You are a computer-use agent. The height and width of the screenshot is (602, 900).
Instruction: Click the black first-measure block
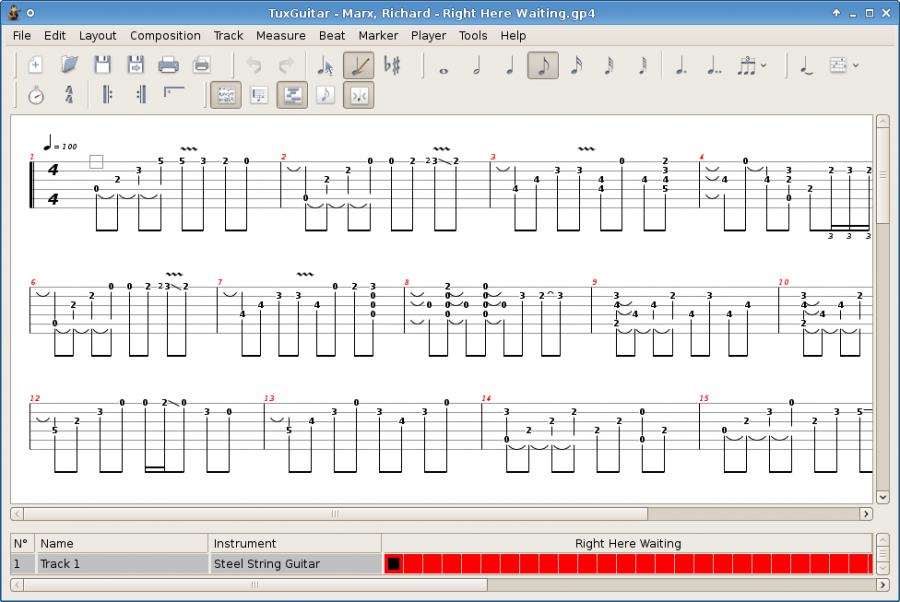(x=394, y=564)
